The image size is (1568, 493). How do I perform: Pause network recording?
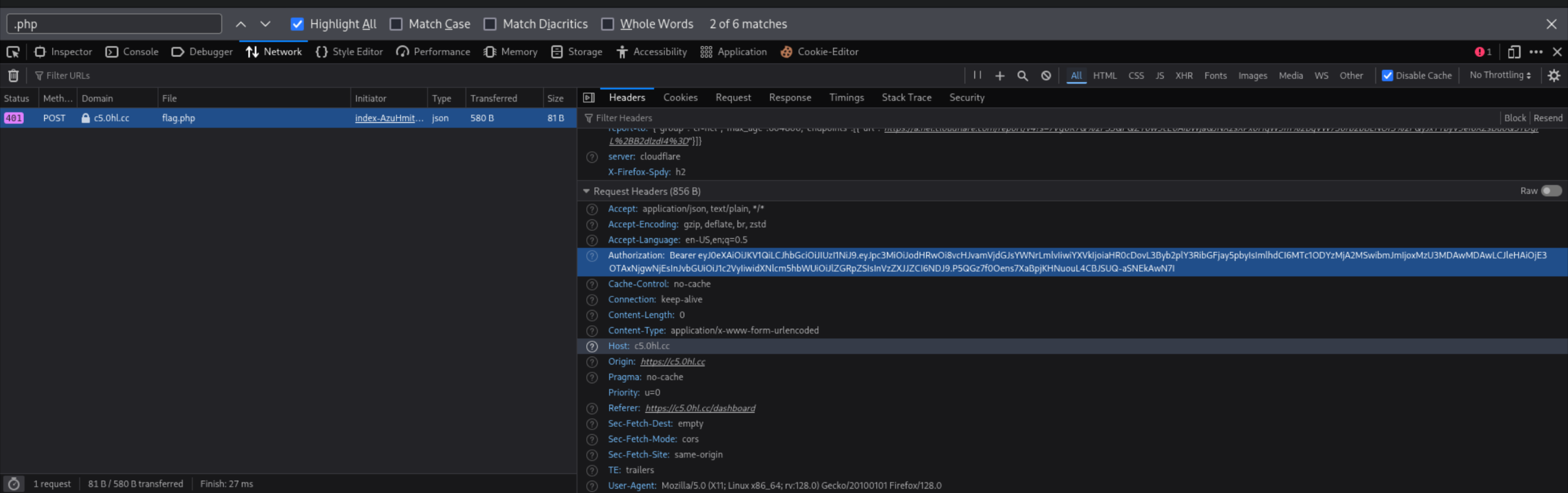click(x=977, y=75)
